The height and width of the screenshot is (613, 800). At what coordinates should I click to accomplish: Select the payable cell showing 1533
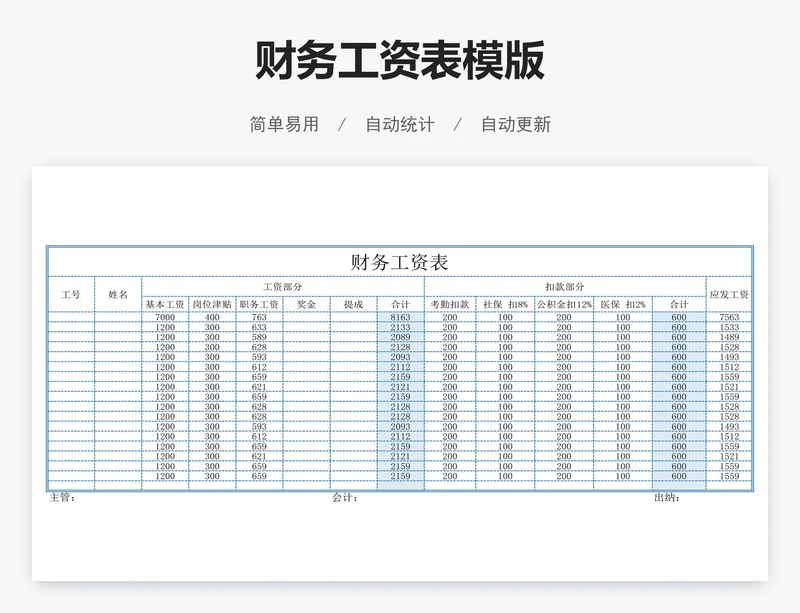pos(729,327)
